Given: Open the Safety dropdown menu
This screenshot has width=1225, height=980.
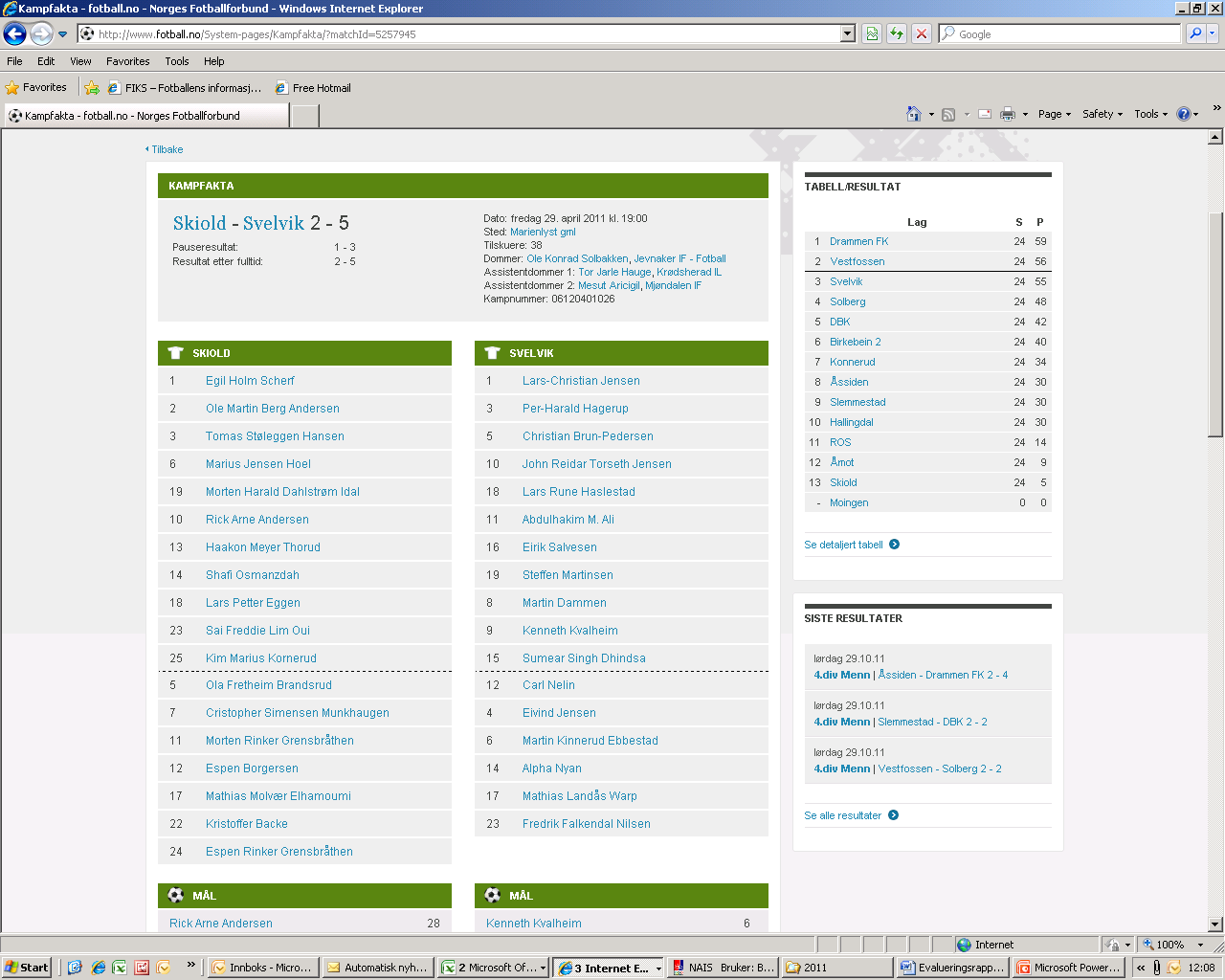Looking at the screenshot, I should pyautogui.click(x=1102, y=114).
